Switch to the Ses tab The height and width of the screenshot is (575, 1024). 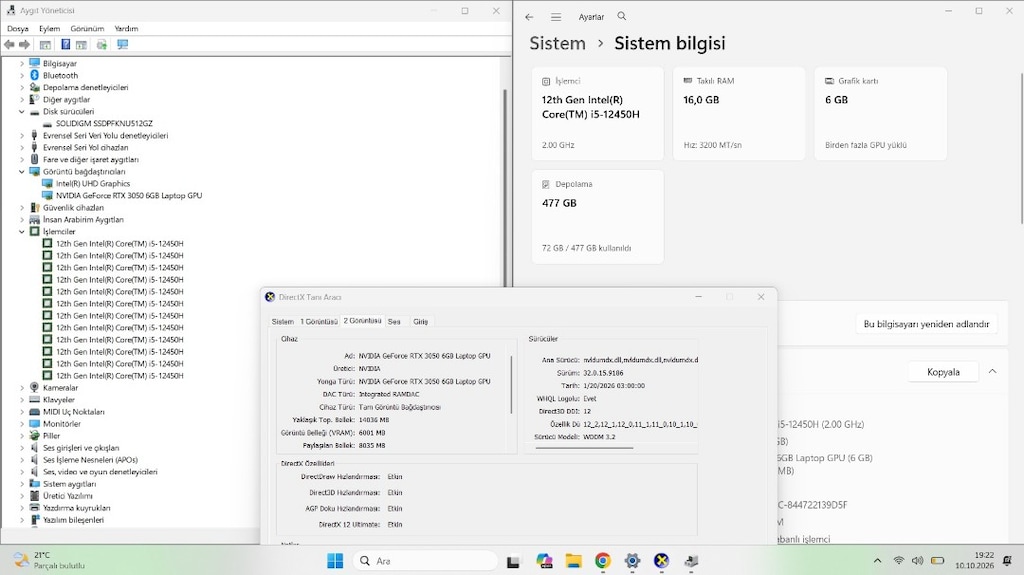click(394, 321)
